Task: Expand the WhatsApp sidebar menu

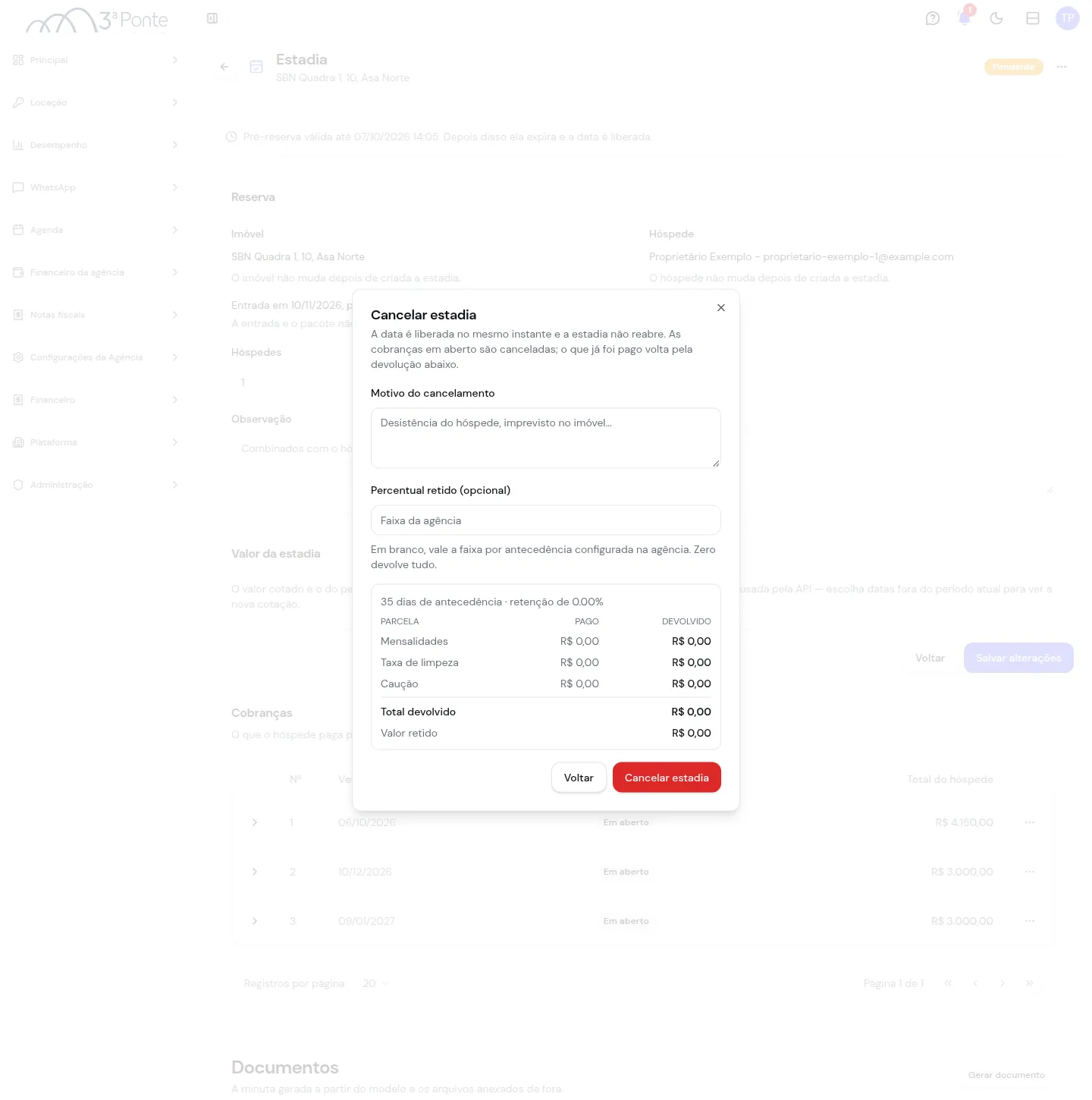Action: (96, 187)
